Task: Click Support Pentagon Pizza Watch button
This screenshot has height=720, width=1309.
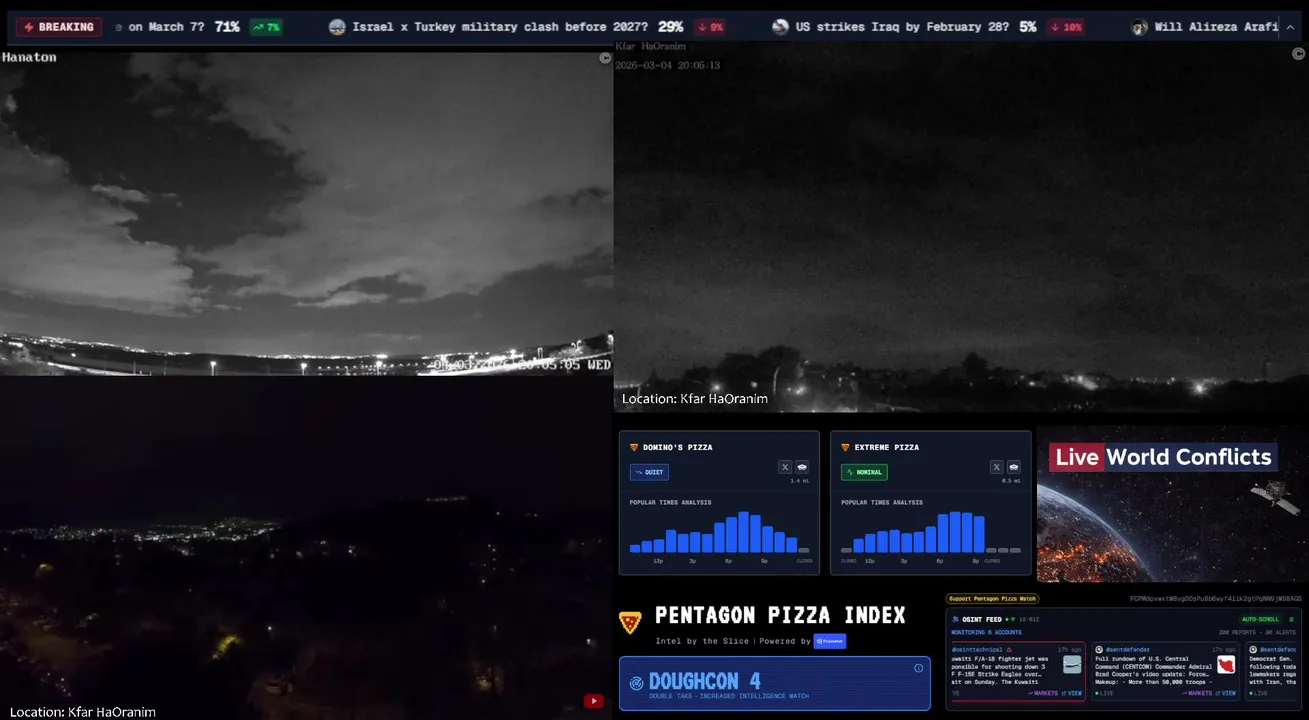Action: [992, 599]
